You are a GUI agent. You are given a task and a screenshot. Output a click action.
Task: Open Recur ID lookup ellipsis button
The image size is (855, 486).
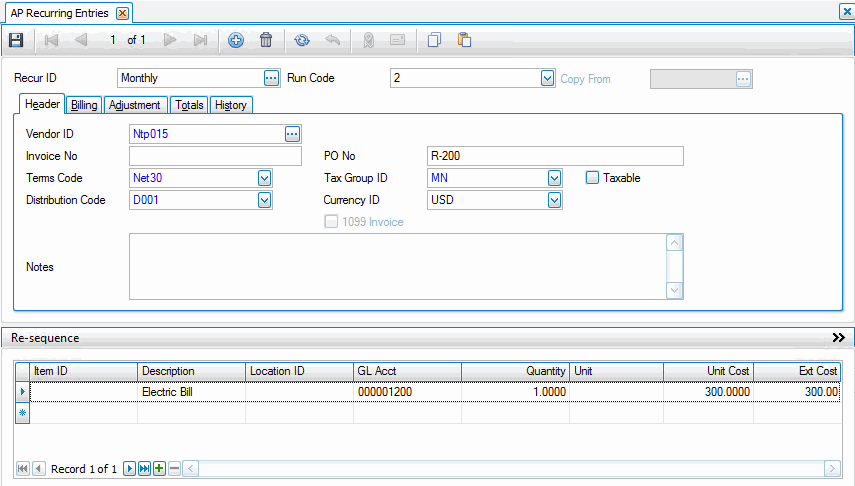271,78
